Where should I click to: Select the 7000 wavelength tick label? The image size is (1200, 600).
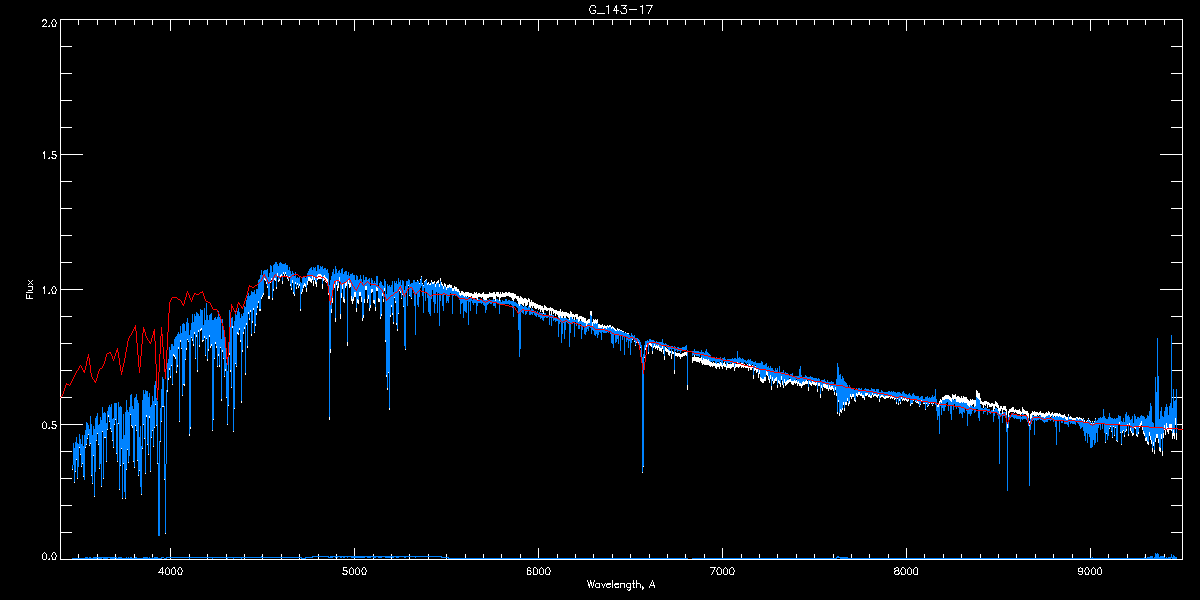722,571
